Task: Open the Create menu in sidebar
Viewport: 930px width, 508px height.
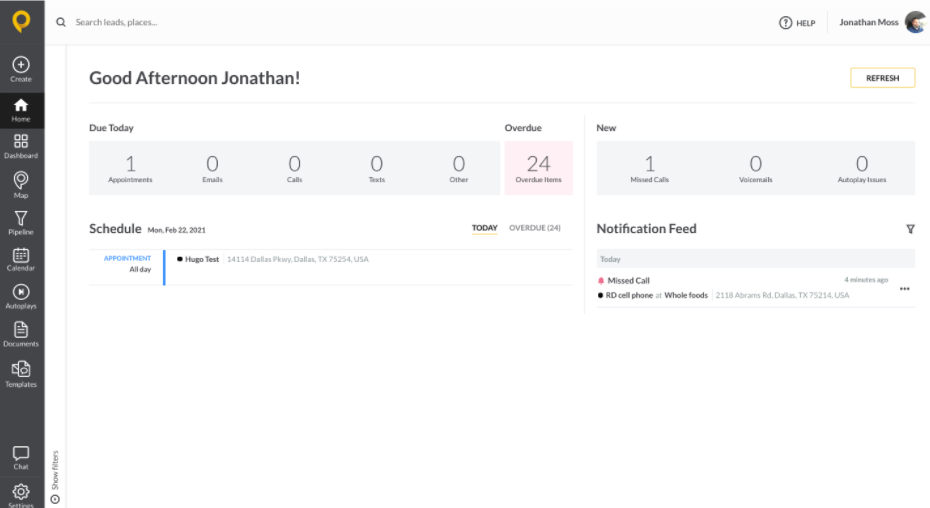Action: [x=21, y=69]
